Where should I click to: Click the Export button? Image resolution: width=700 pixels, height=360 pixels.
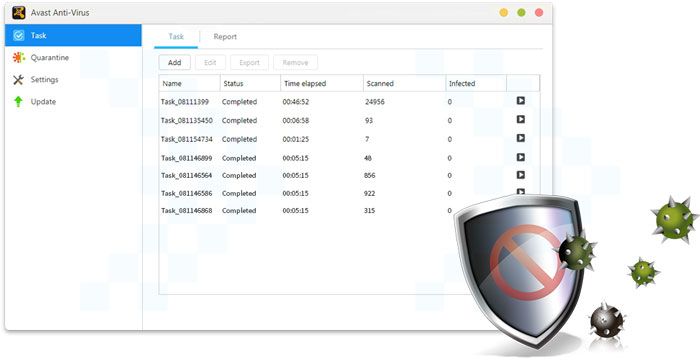point(250,63)
